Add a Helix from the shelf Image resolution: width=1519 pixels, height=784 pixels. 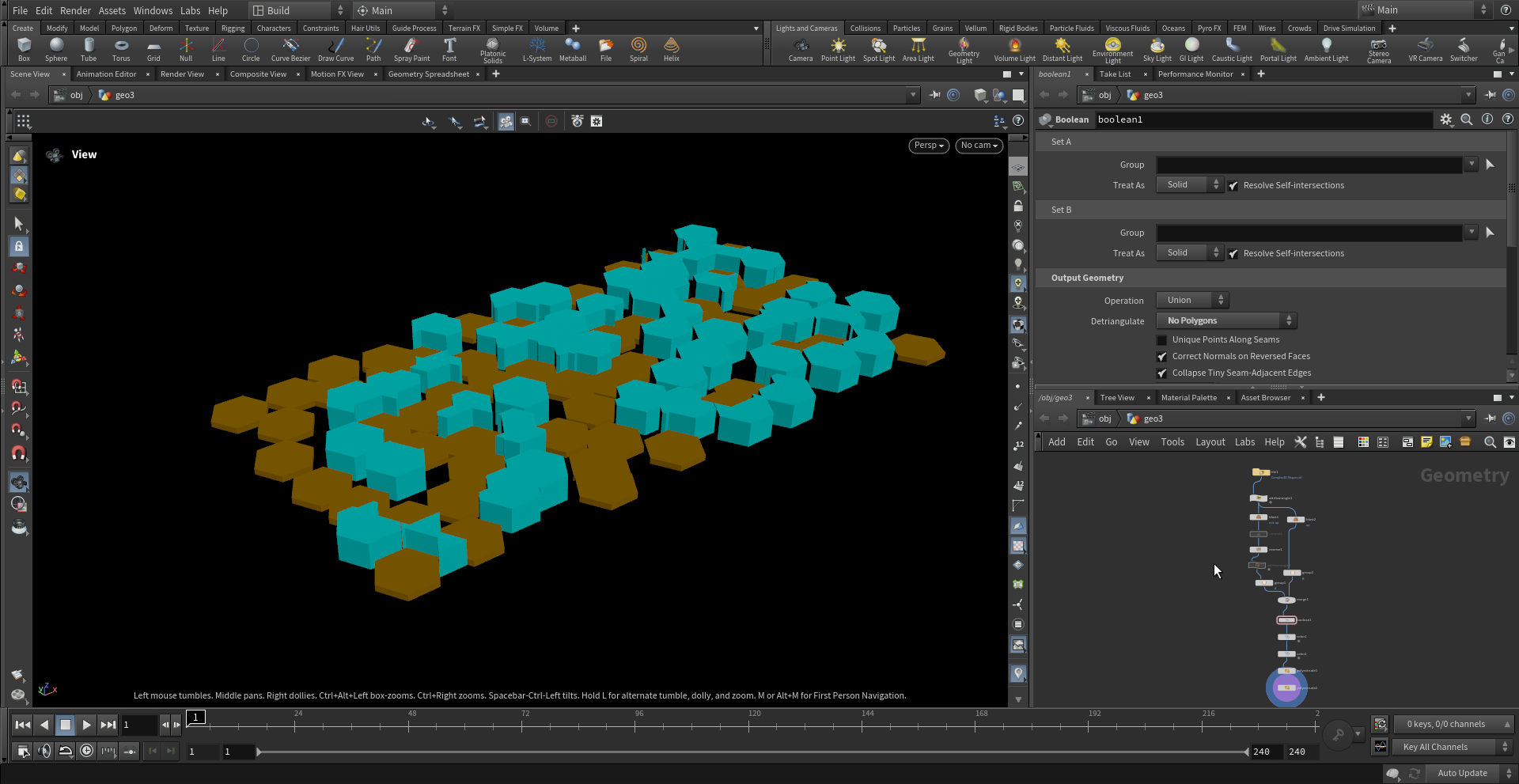point(671,49)
